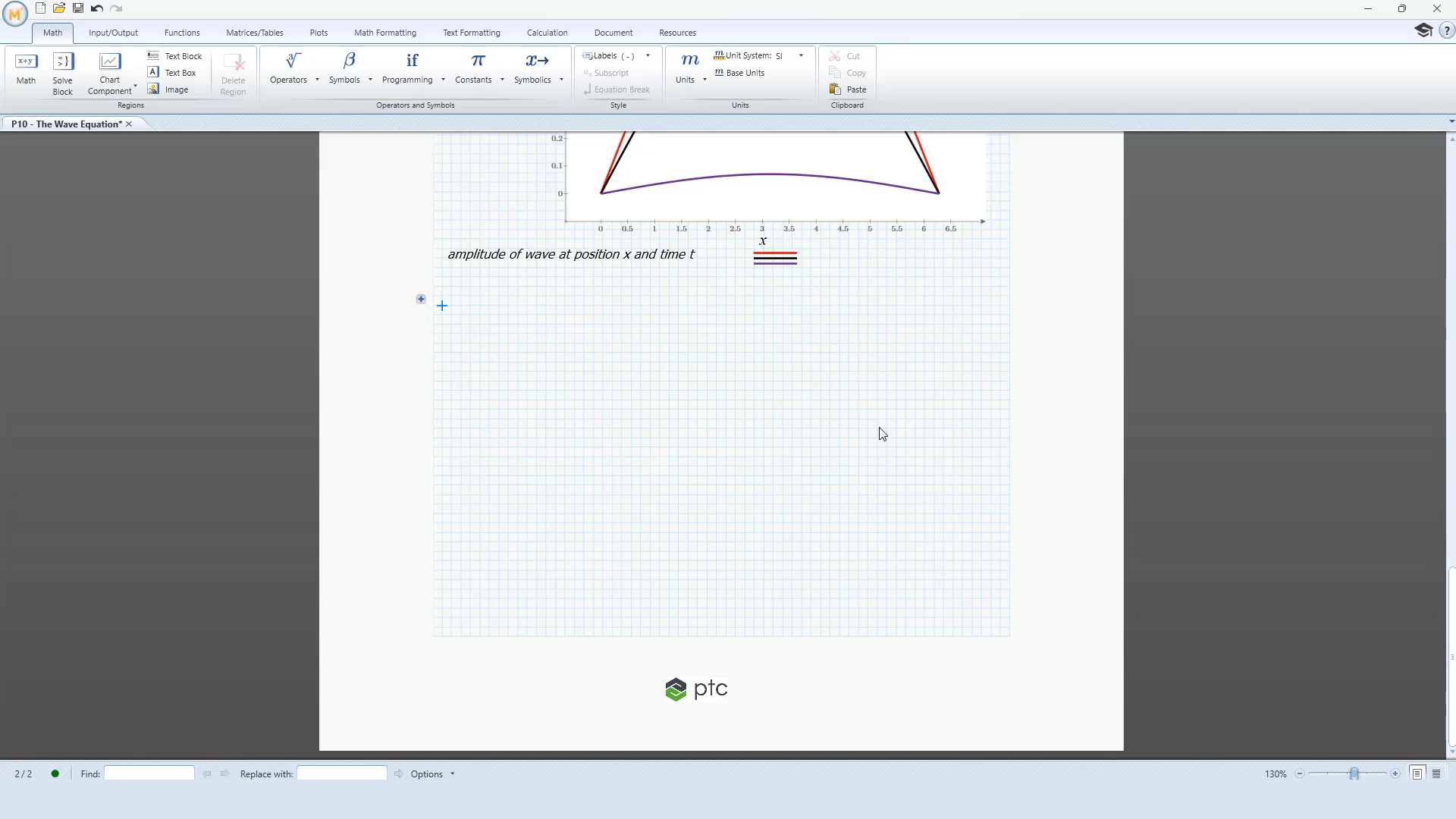The height and width of the screenshot is (819, 1456).
Task: Click the Paste button
Action: (x=848, y=89)
